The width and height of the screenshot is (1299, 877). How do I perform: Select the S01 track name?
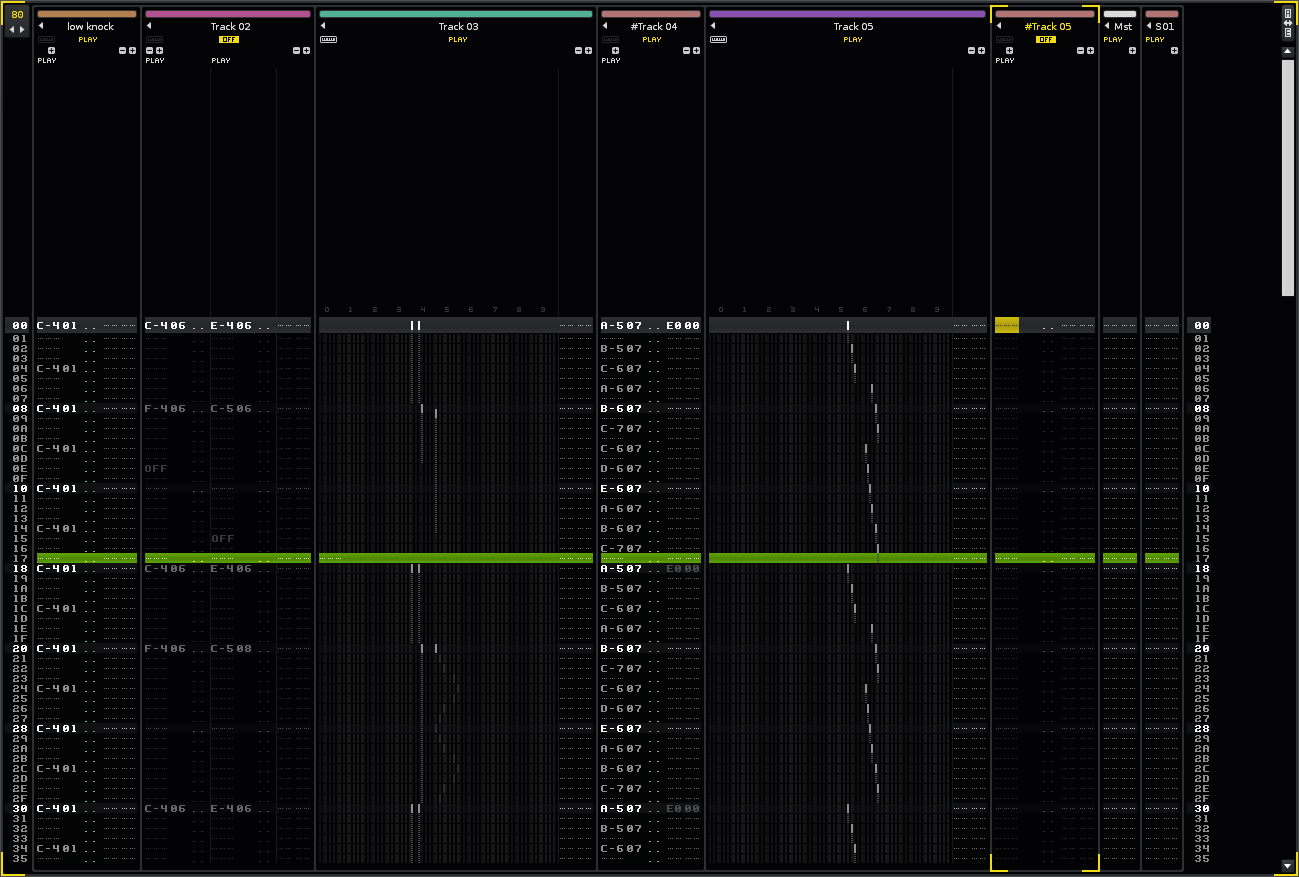tap(1165, 26)
